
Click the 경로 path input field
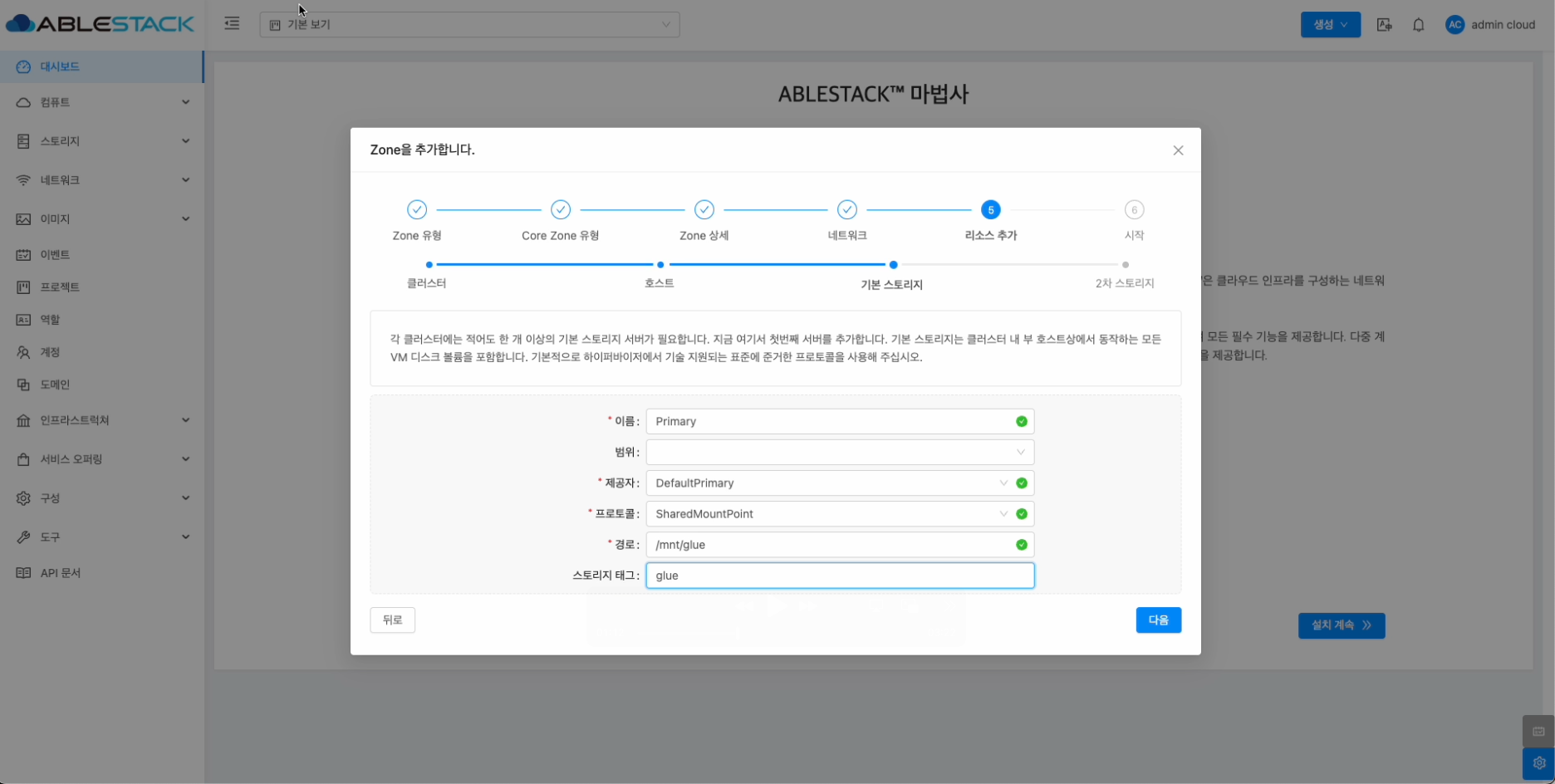831,545
